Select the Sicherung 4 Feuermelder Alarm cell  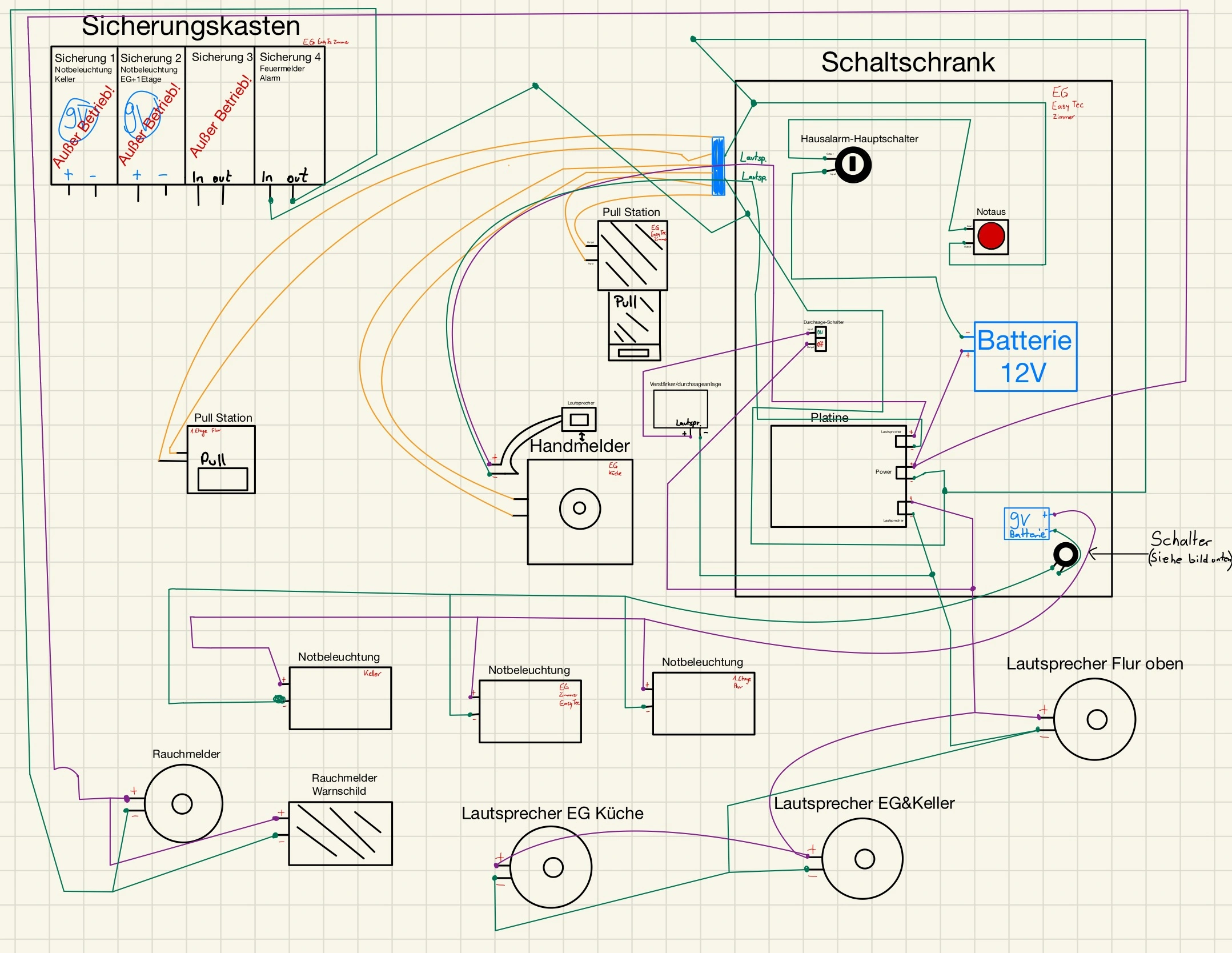click(x=289, y=114)
